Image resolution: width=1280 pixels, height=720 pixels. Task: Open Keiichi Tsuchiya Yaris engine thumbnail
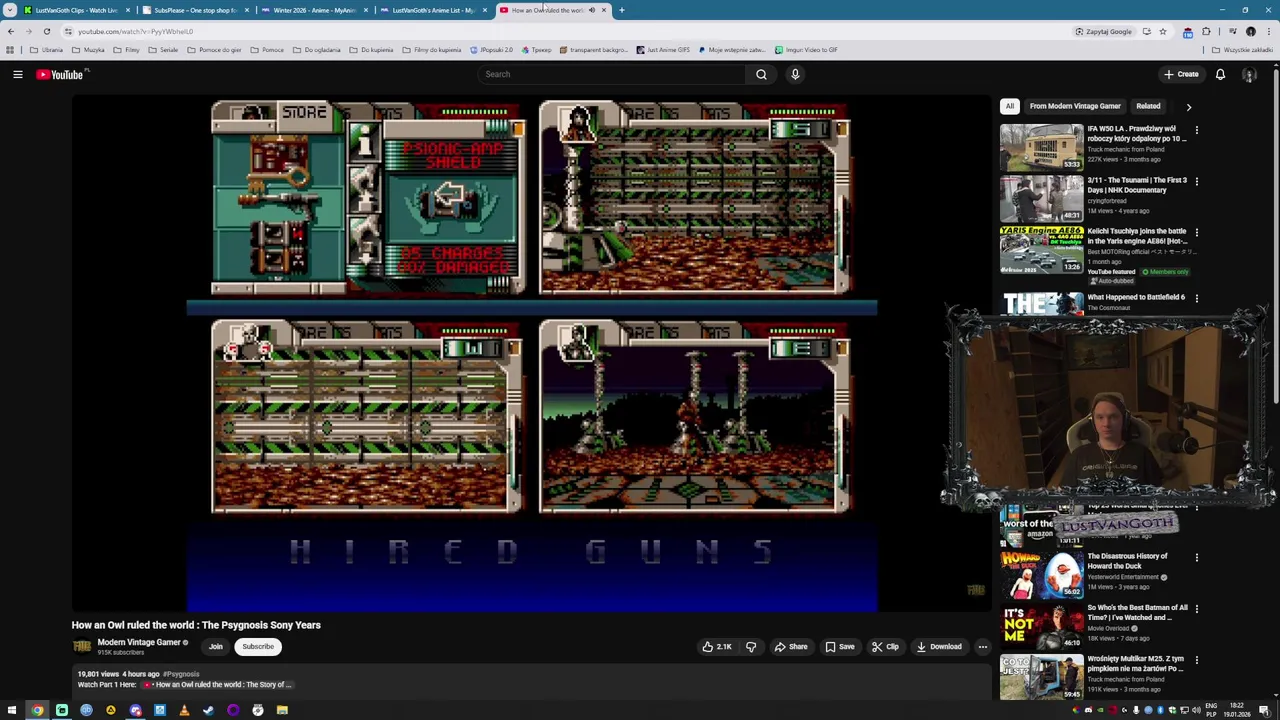click(x=1041, y=249)
